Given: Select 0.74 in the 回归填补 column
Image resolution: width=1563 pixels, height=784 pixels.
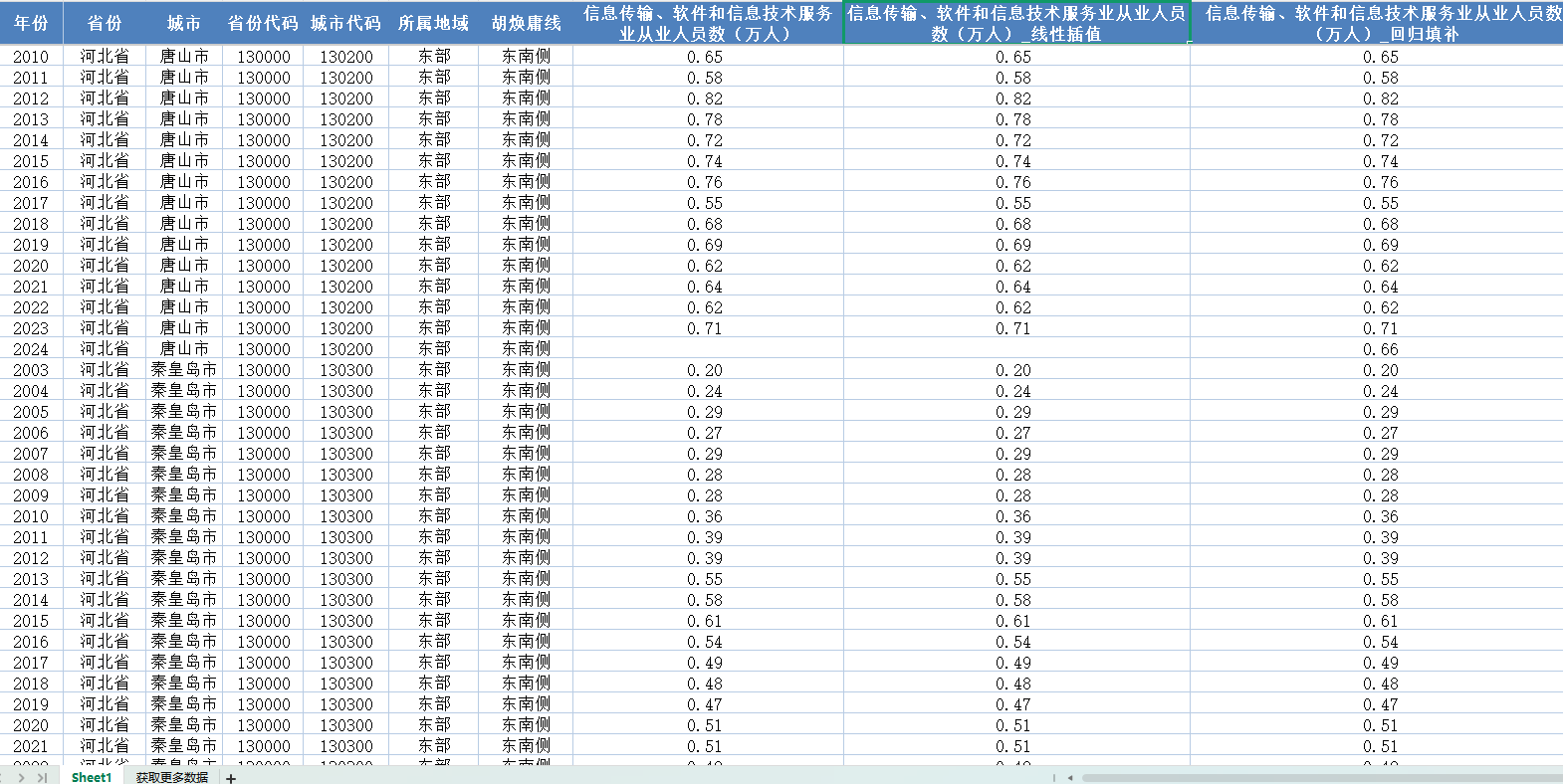Looking at the screenshot, I should pos(1381,161).
